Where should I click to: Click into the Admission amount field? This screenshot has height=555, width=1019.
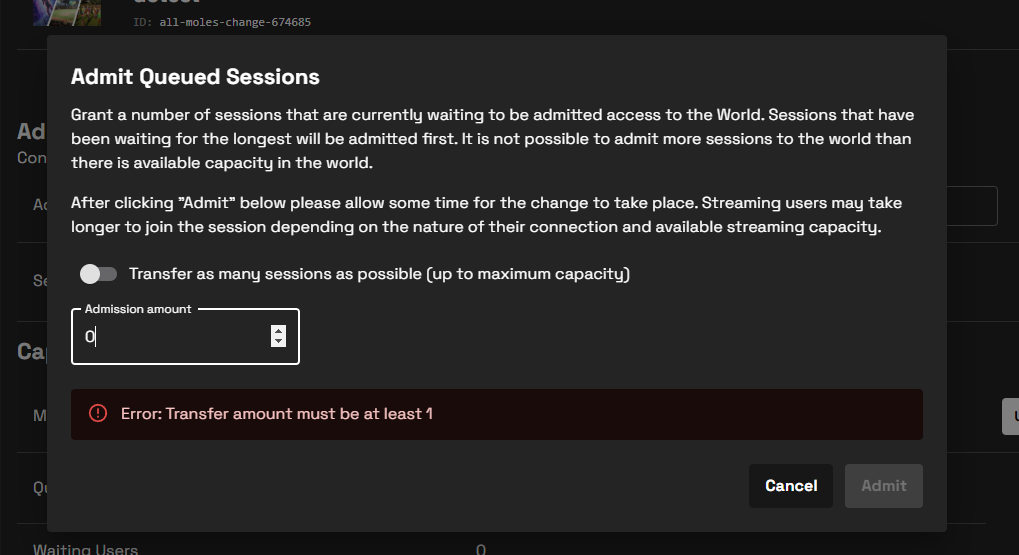click(170, 337)
